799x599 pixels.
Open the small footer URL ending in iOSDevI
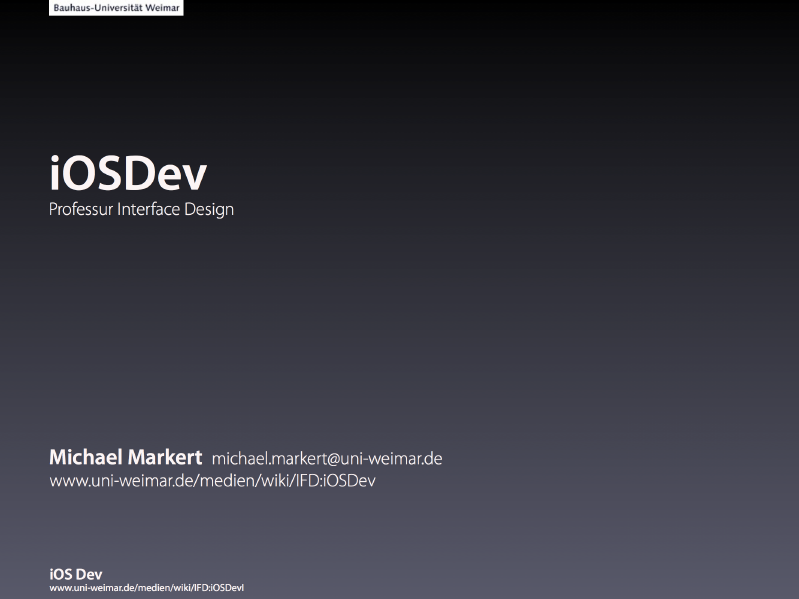[x=146, y=588]
